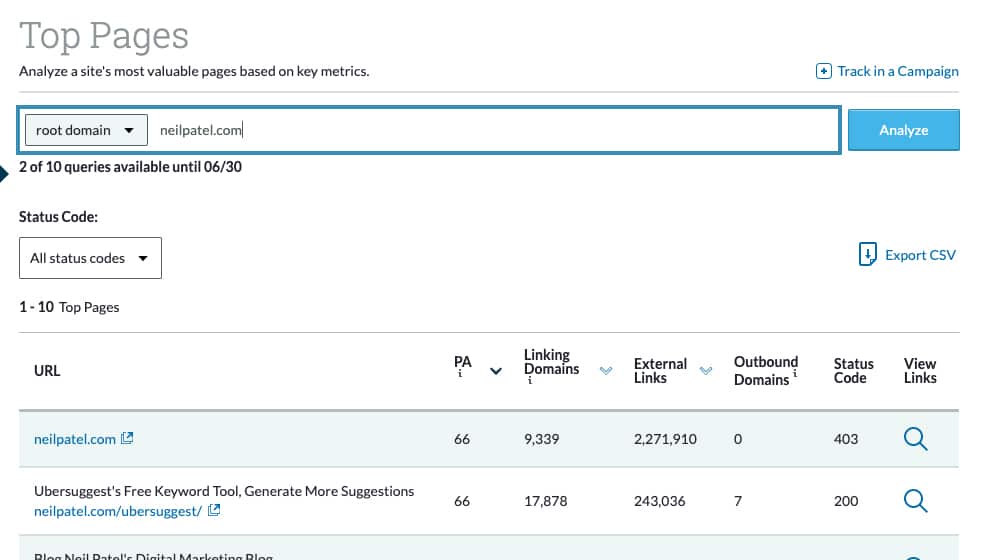Click external-link icon beside neilpatel.com/ubersuggest/
This screenshot has width=1000, height=560.
tap(214, 510)
